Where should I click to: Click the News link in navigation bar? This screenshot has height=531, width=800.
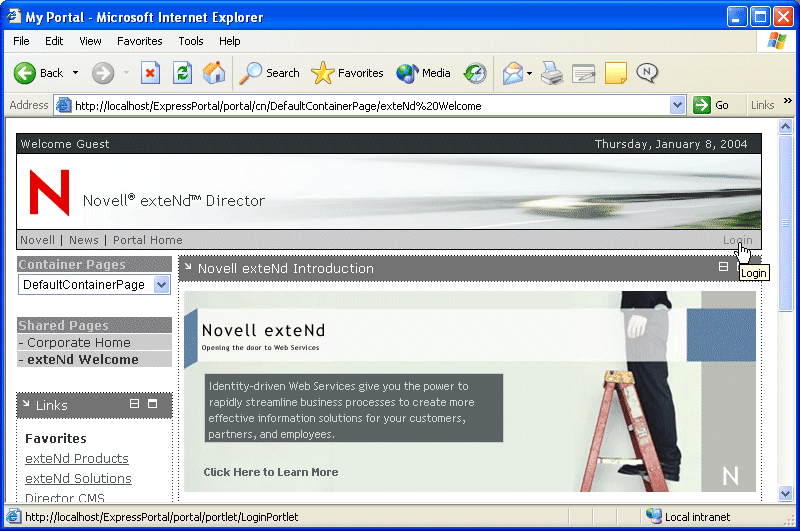coord(84,240)
